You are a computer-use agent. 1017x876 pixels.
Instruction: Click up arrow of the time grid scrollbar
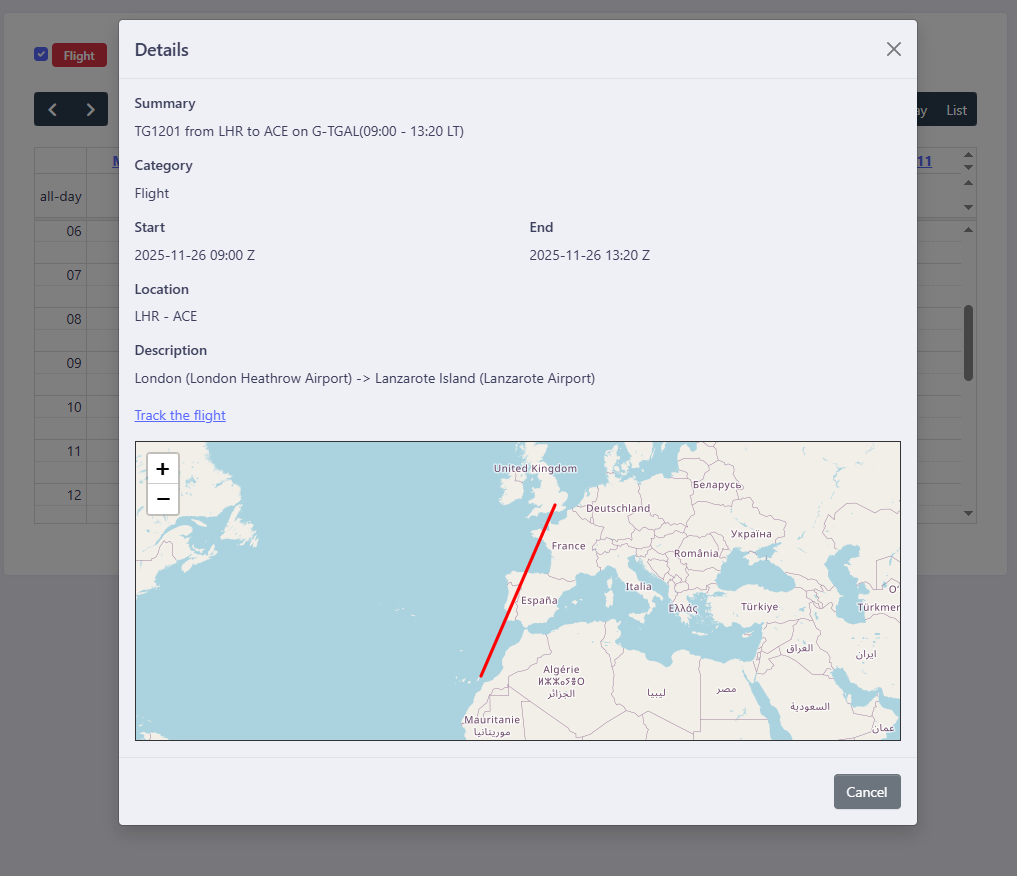(968, 229)
